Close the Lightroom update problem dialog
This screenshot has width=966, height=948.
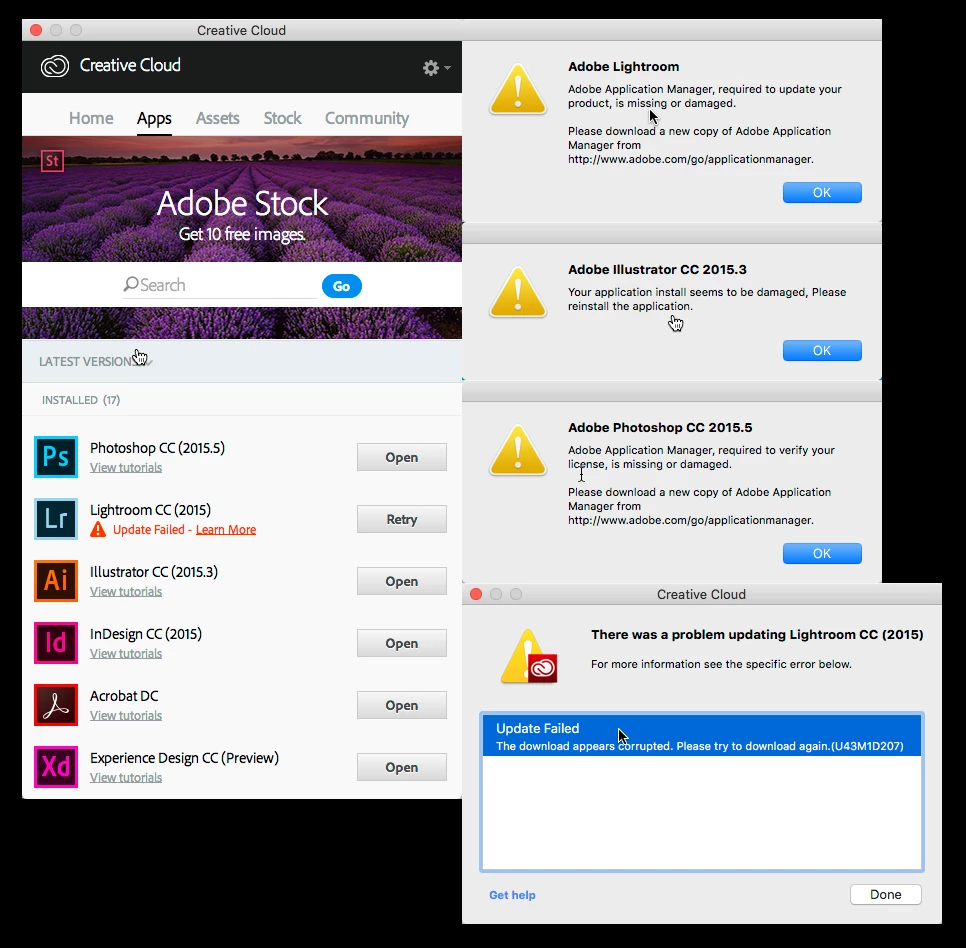point(476,594)
